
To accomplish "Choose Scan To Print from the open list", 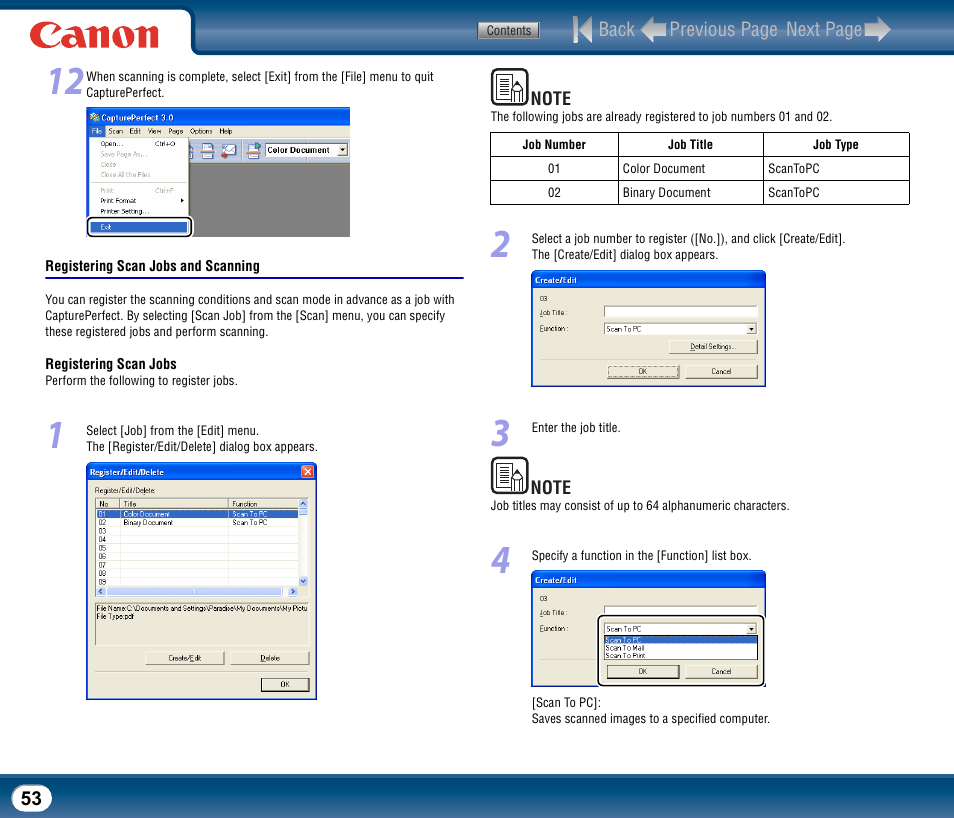I will pyautogui.click(x=680, y=655).
